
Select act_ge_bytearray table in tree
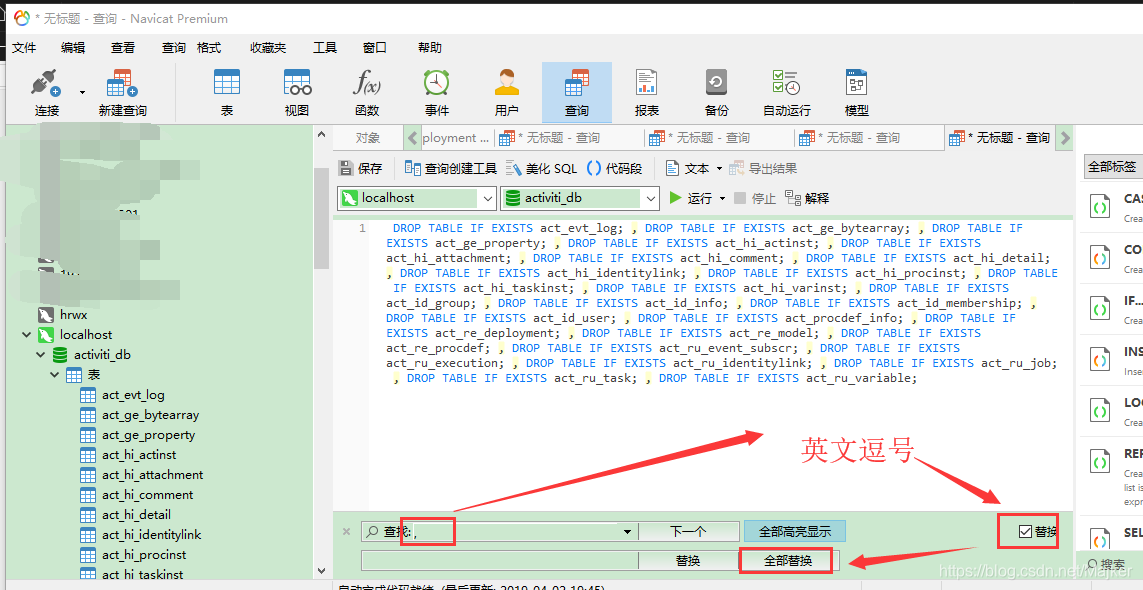coord(150,415)
